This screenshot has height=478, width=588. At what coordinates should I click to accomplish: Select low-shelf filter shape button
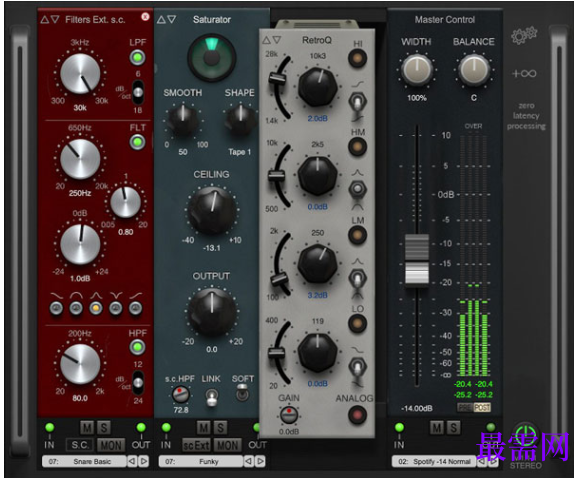pyautogui.click(x=56, y=309)
